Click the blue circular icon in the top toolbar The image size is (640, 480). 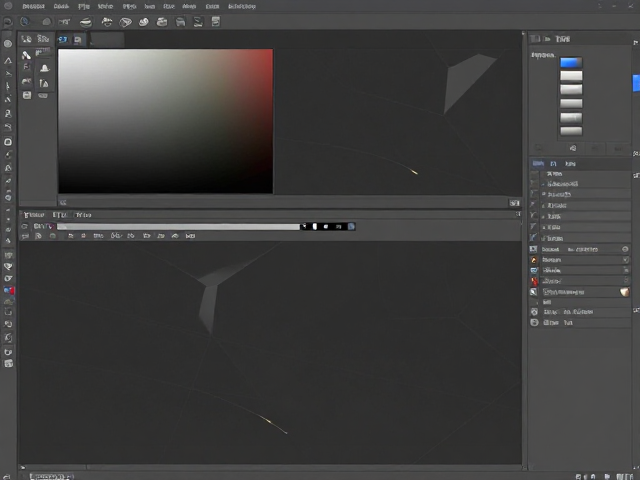point(24,21)
